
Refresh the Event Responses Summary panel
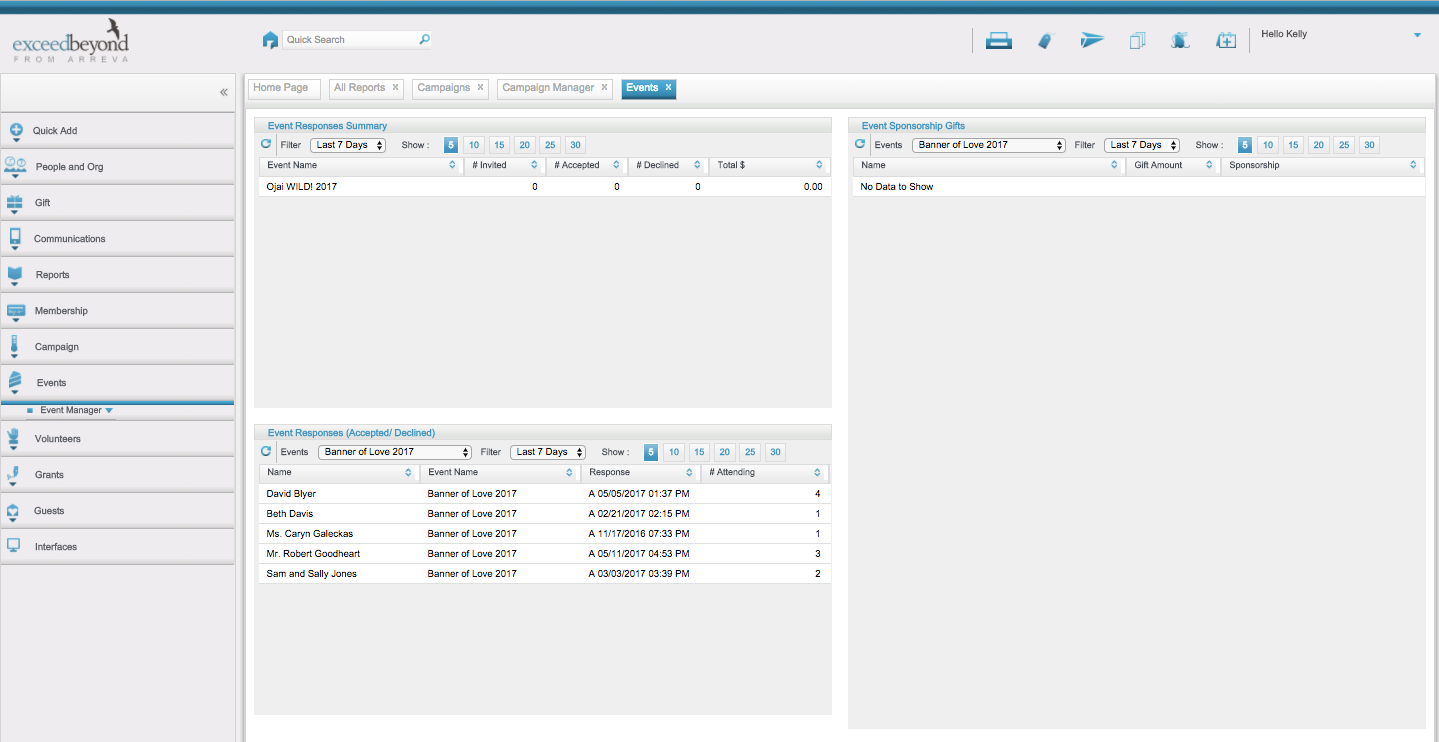[x=266, y=144]
